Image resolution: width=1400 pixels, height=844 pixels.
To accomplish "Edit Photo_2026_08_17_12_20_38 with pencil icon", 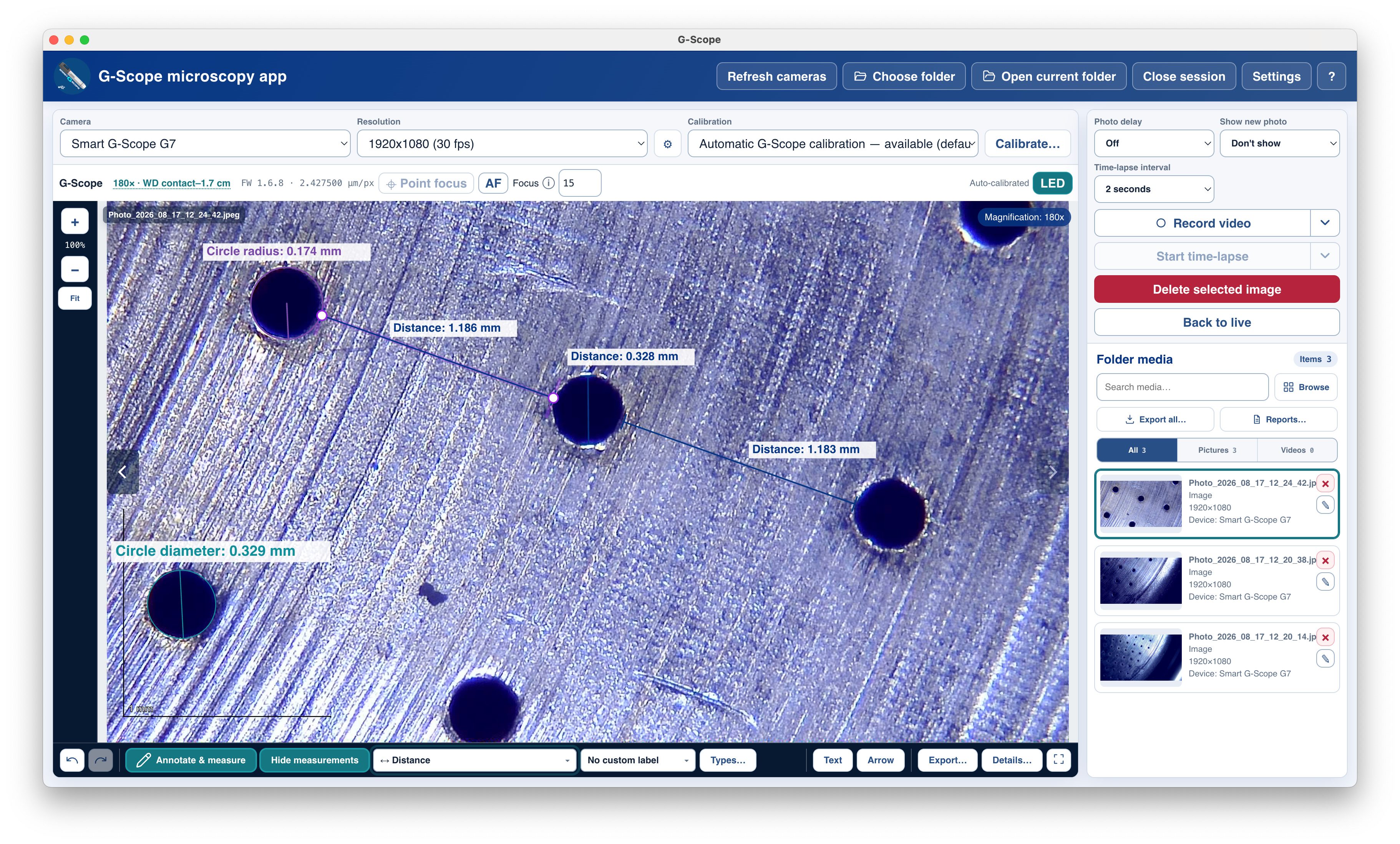I will pyautogui.click(x=1325, y=581).
